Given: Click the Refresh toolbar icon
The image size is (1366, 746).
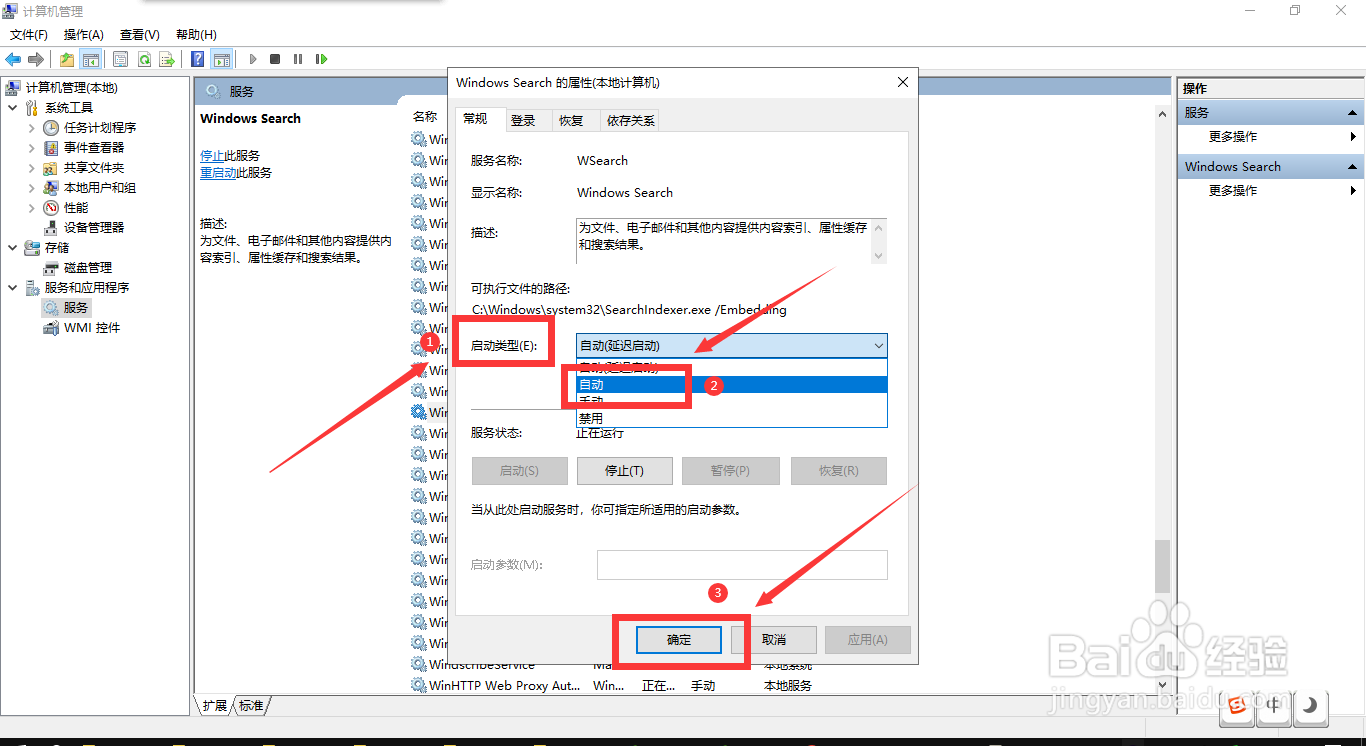Looking at the screenshot, I should [x=144, y=59].
